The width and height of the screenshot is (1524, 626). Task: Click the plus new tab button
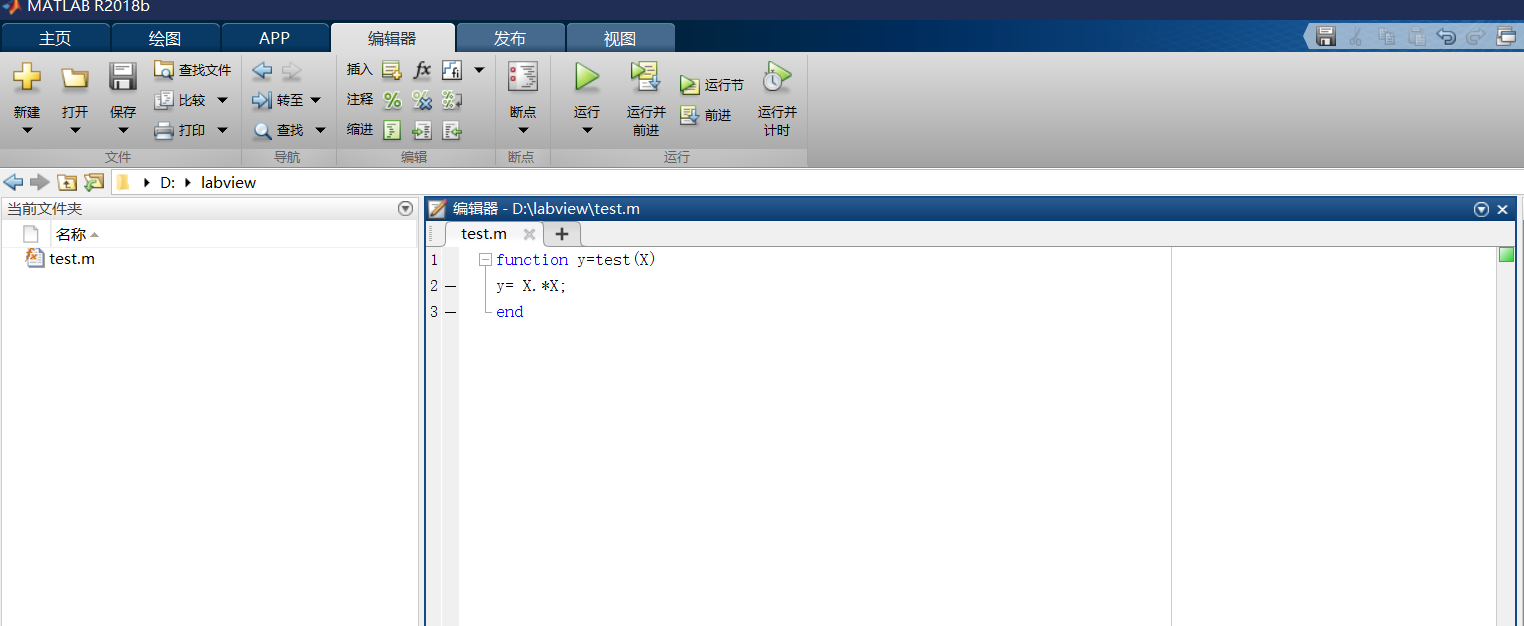pos(562,234)
